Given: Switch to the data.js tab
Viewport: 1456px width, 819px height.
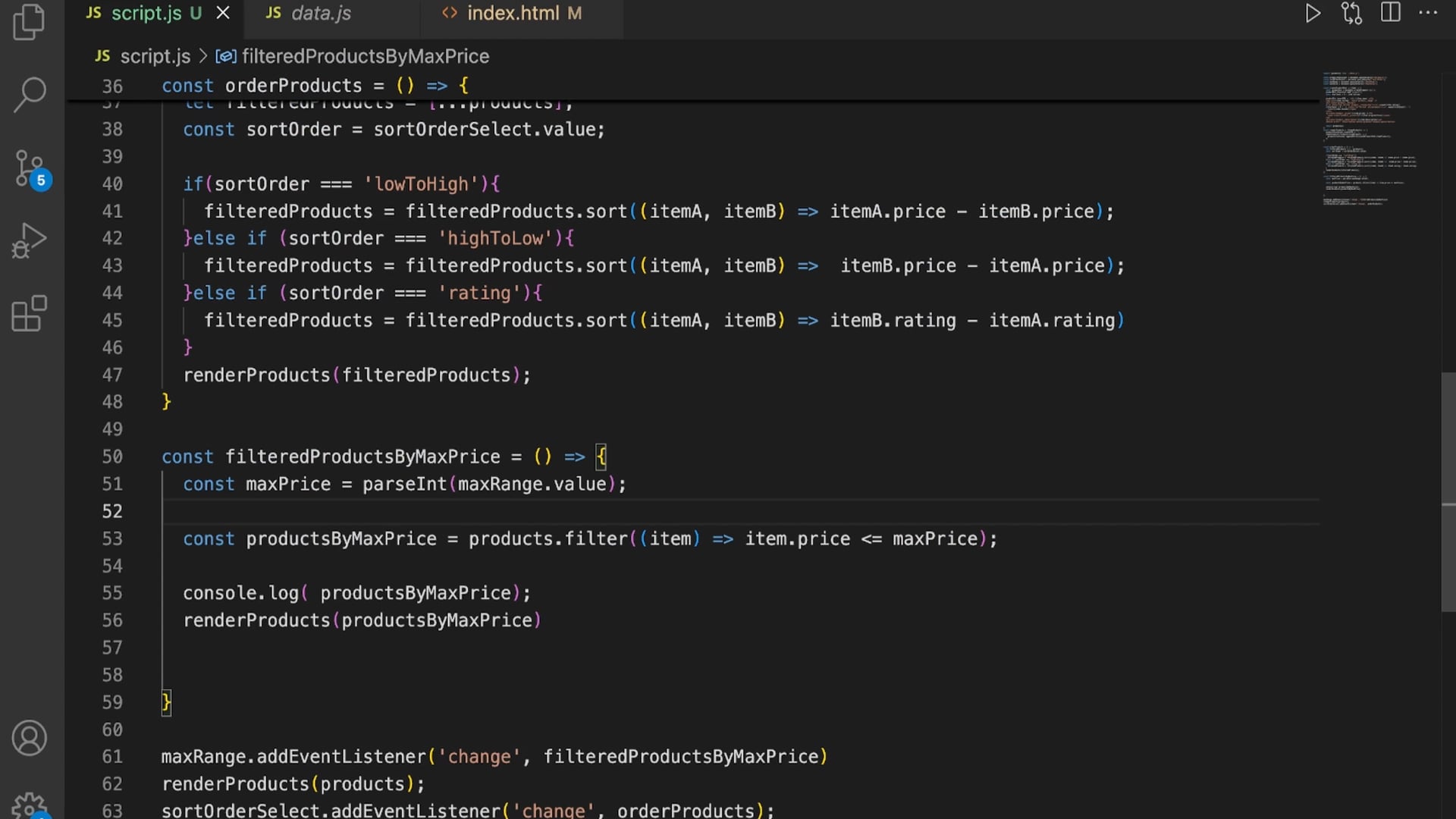Looking at the screenshot, I should (x=320, y=13).
